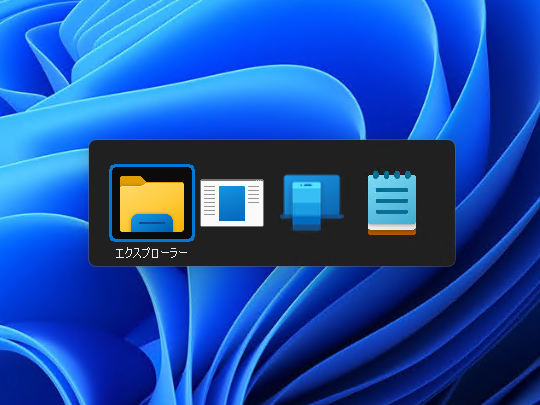Switch to the Phone Link icon
Image resolution: width=540 pixels, height=405 pixels.
(x=312, y=203)
